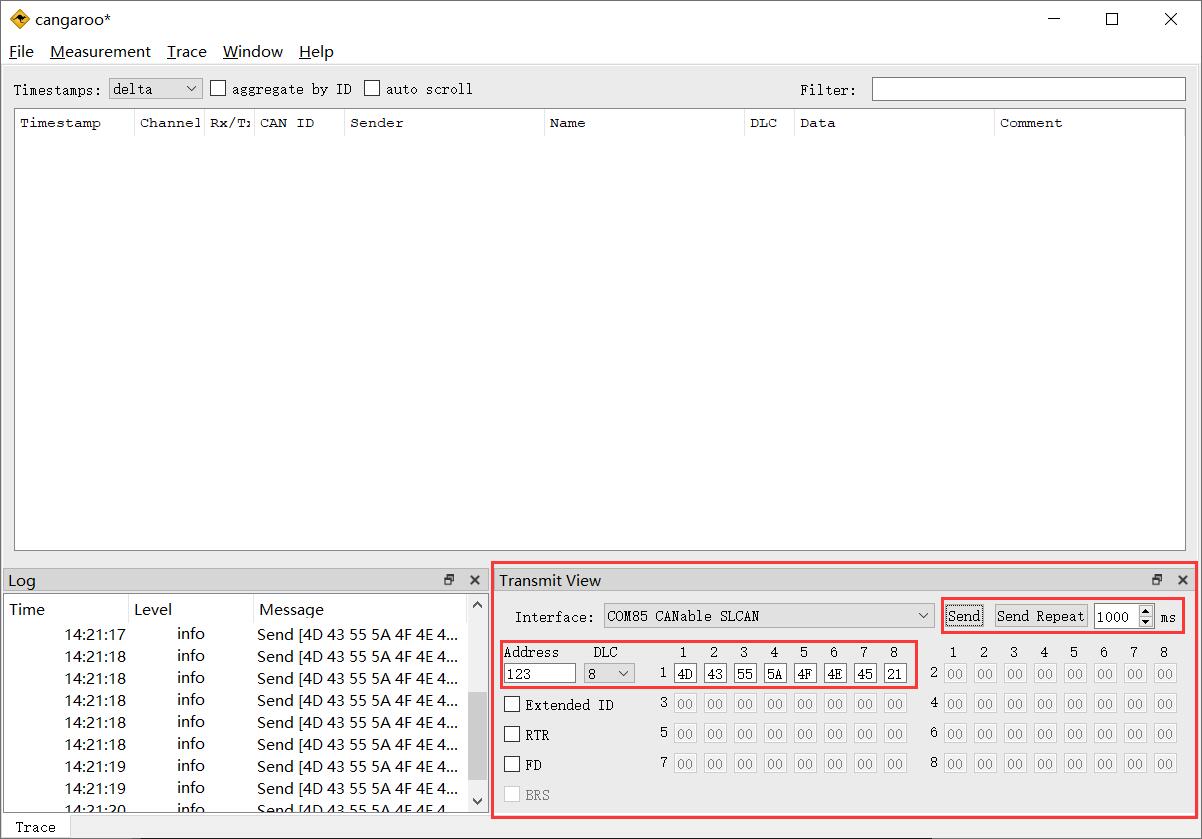1202x839 pixels.
Task: Decrease the repeat interval with the down arrow
Action: click(x=1145, y=622)
